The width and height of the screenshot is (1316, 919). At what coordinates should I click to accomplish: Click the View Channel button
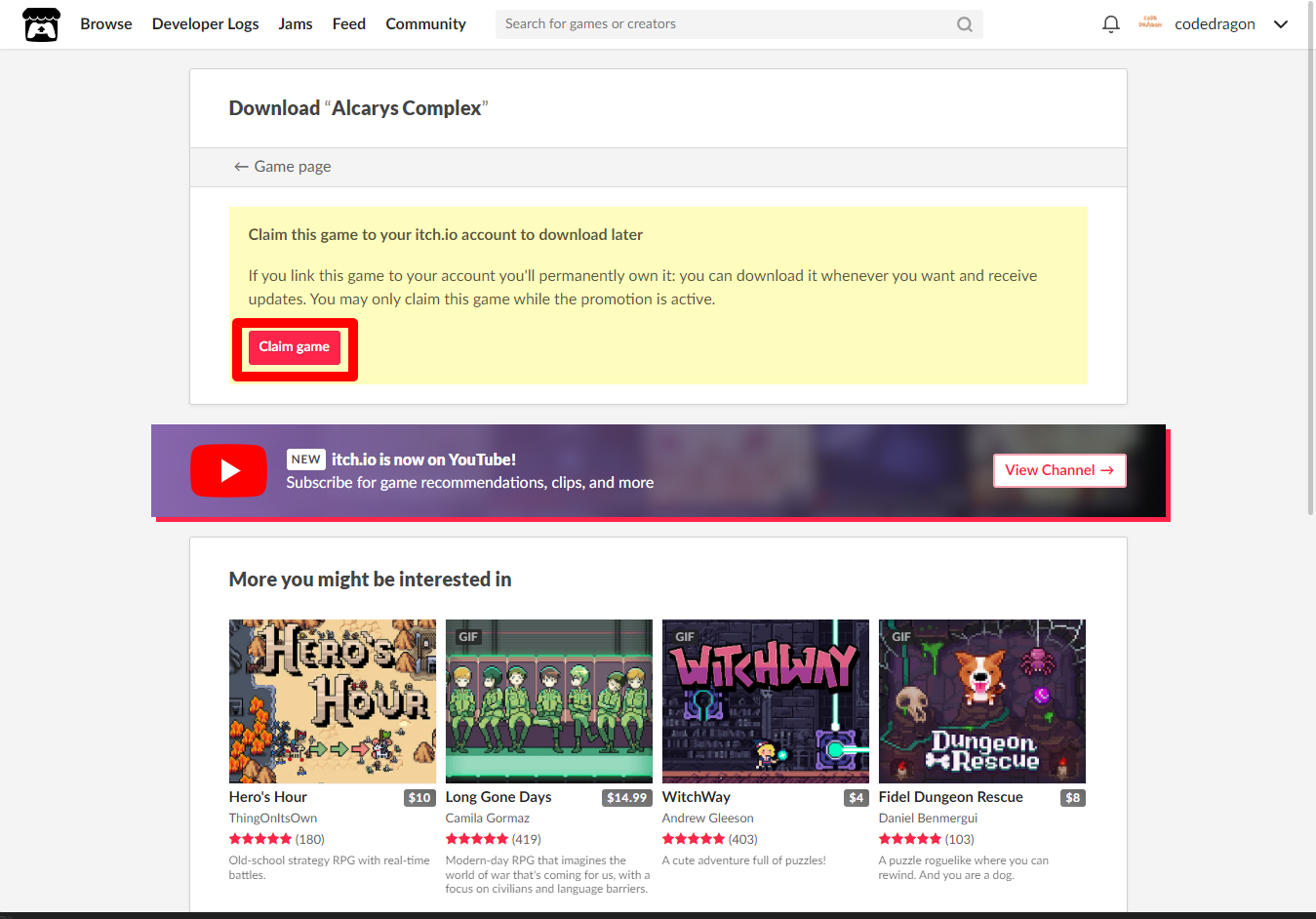(1059, 470)
